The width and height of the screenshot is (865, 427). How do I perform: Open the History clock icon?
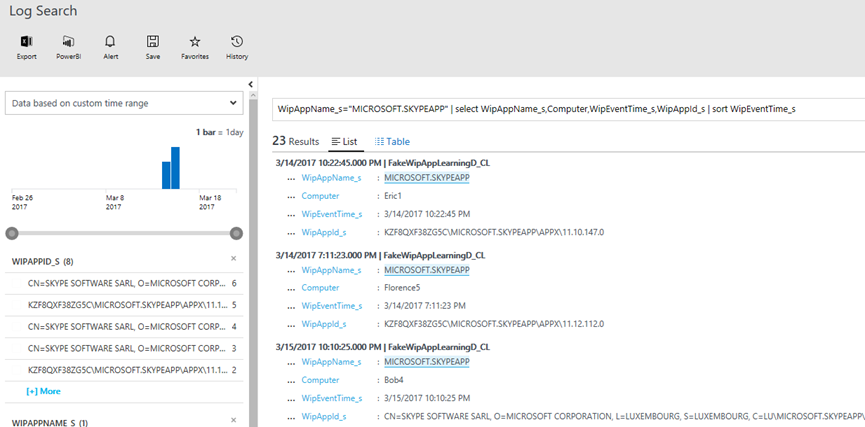point(237,42)
